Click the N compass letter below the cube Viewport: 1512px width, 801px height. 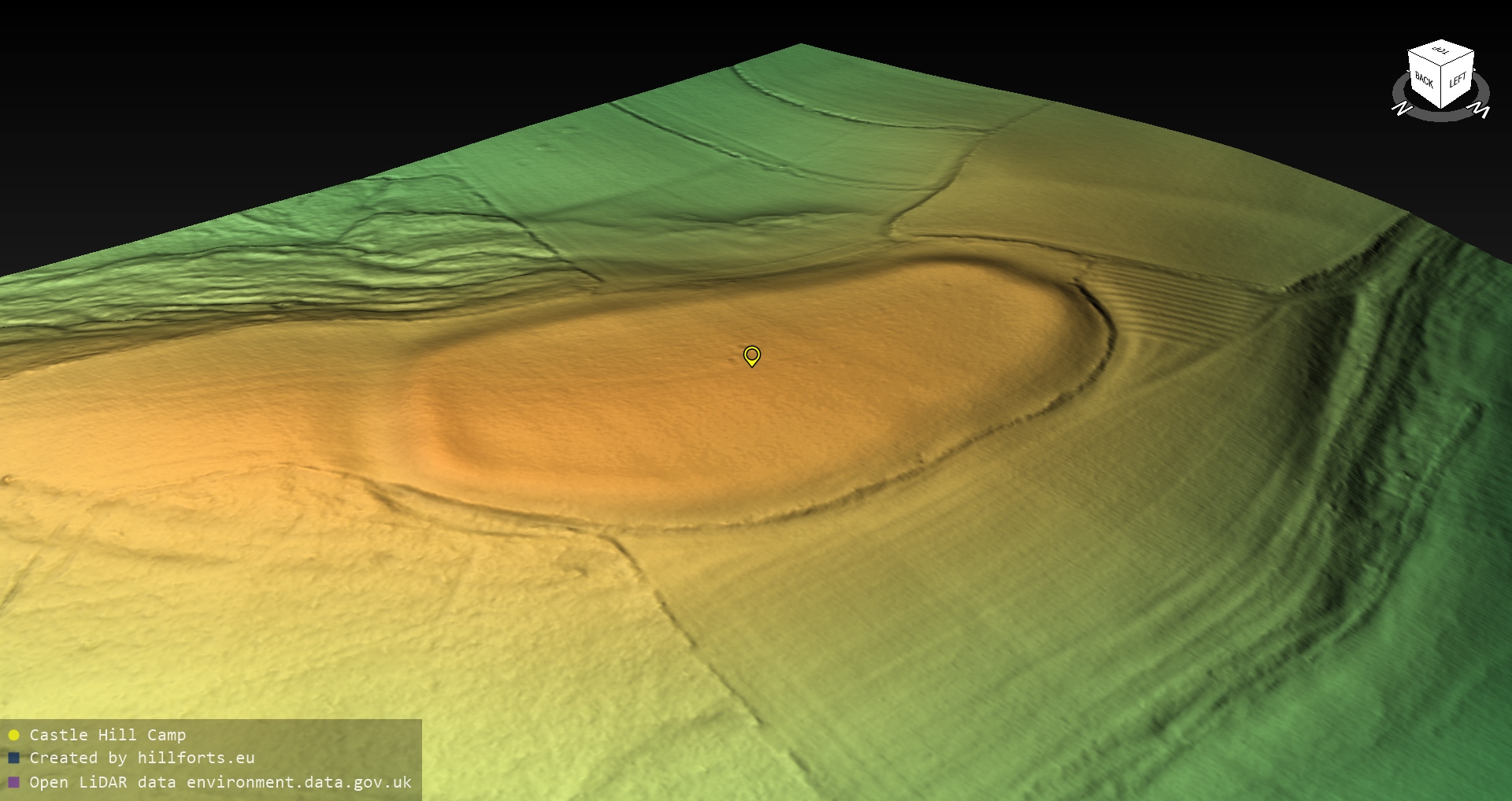[x=1401, y=109]
